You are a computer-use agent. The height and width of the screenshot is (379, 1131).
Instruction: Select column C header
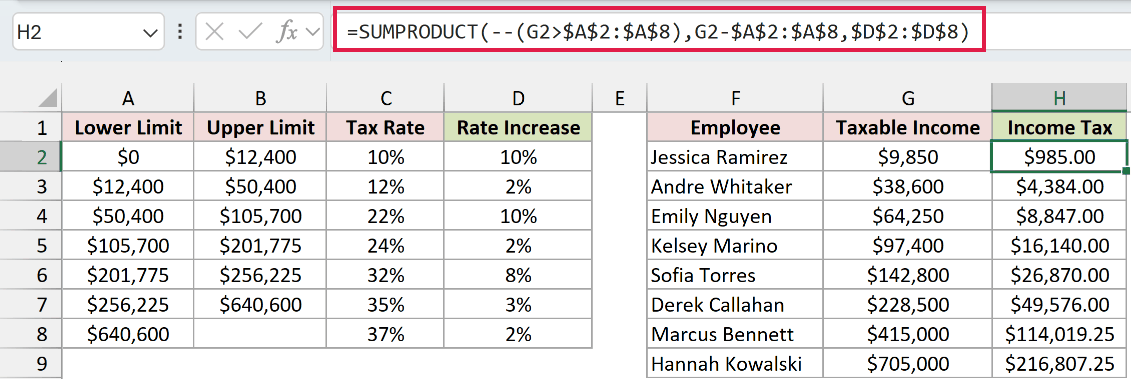pyautogui.click(x=386, y=98)
